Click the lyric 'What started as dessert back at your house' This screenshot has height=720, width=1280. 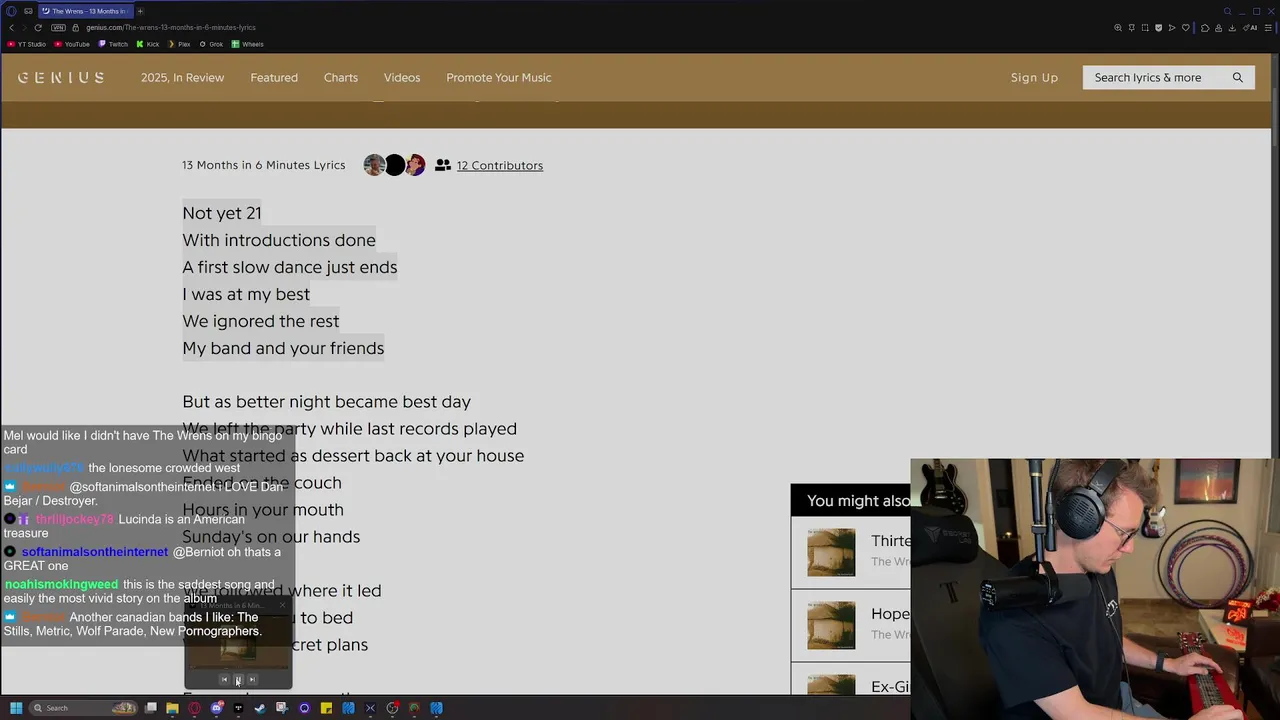pos(353,455)
